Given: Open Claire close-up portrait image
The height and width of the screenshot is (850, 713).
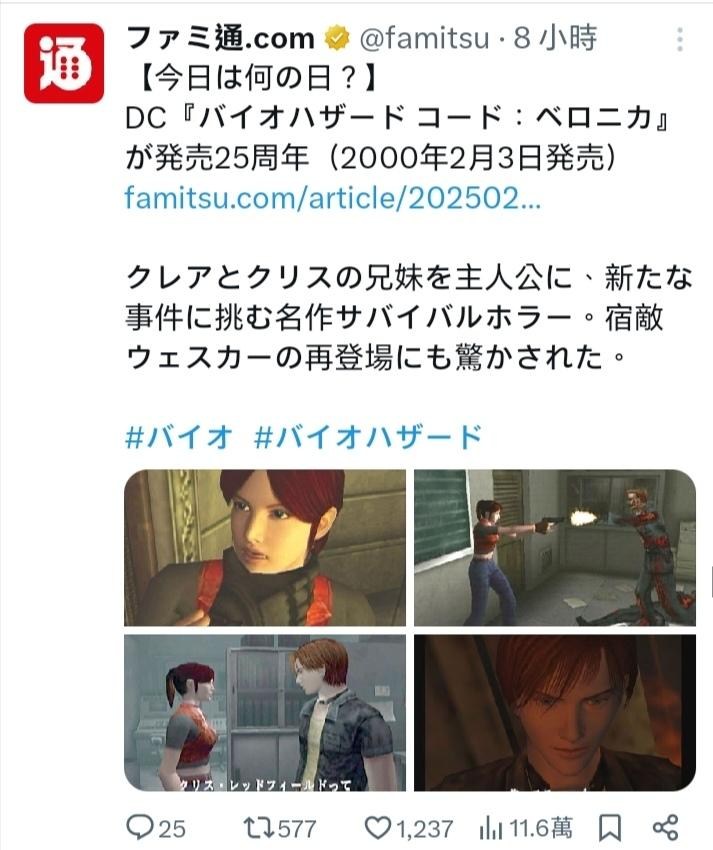Looking at the screenshot, I should [265, 548].
